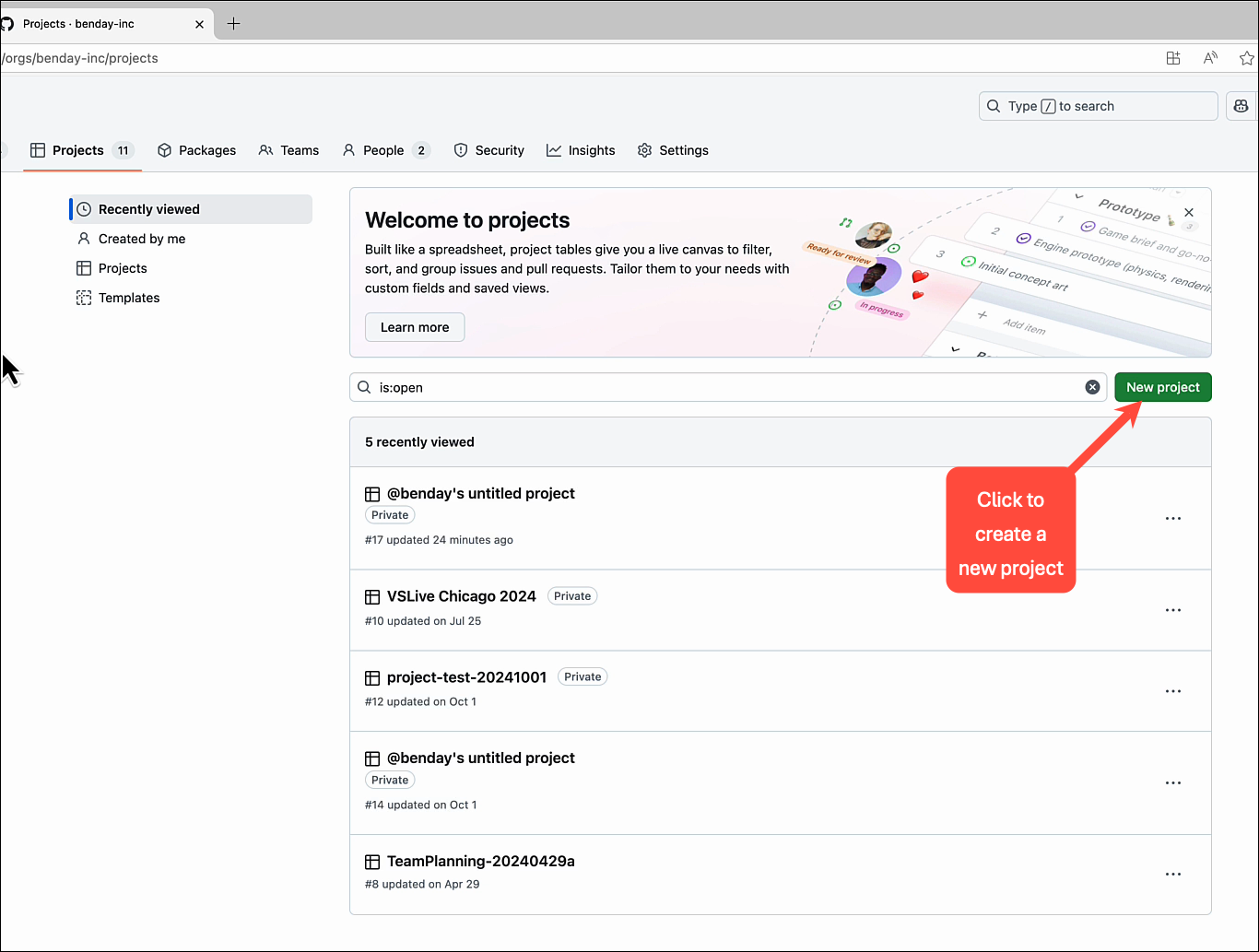Viewport: 1259px width, 952px height.
Task: Click '#14 updated on Oct 1' text
Action: [x=421, y=805]
